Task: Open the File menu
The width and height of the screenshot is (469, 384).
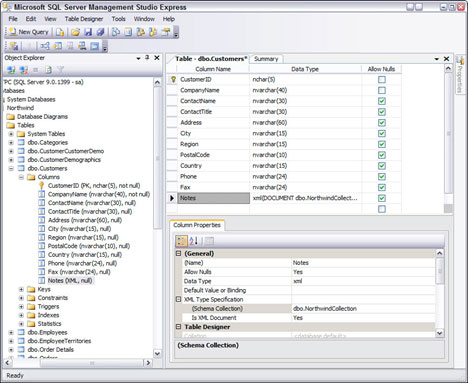Action: click(x=13, y=19)
